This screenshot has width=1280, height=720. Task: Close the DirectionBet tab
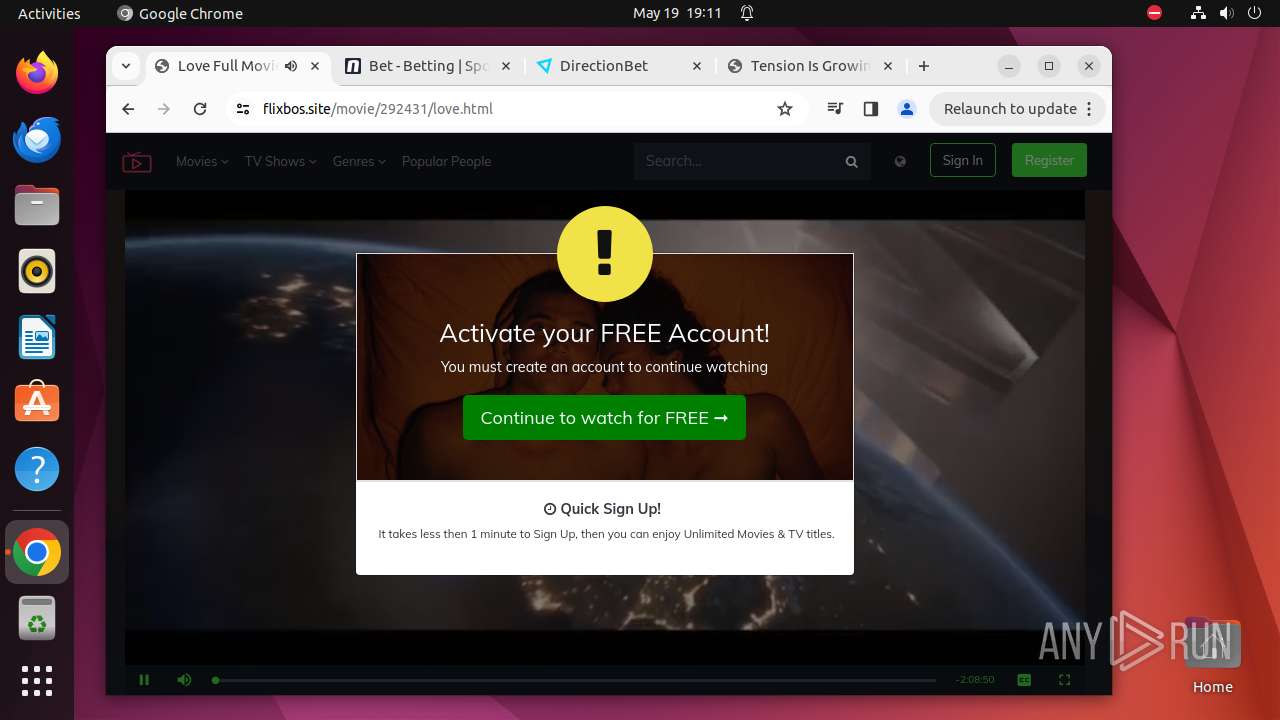click(697, 66)
